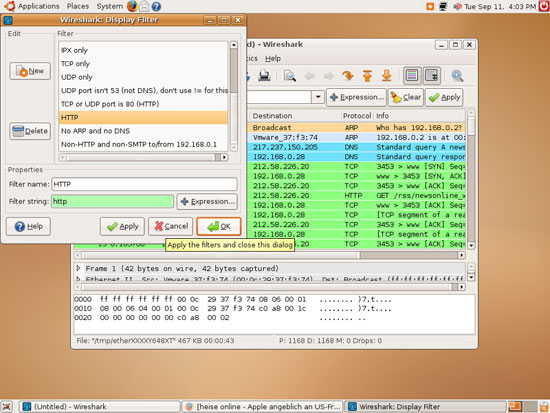Open the display filter dropdown arrow
This screenshot has height=413, width=550.
(318, 96)
